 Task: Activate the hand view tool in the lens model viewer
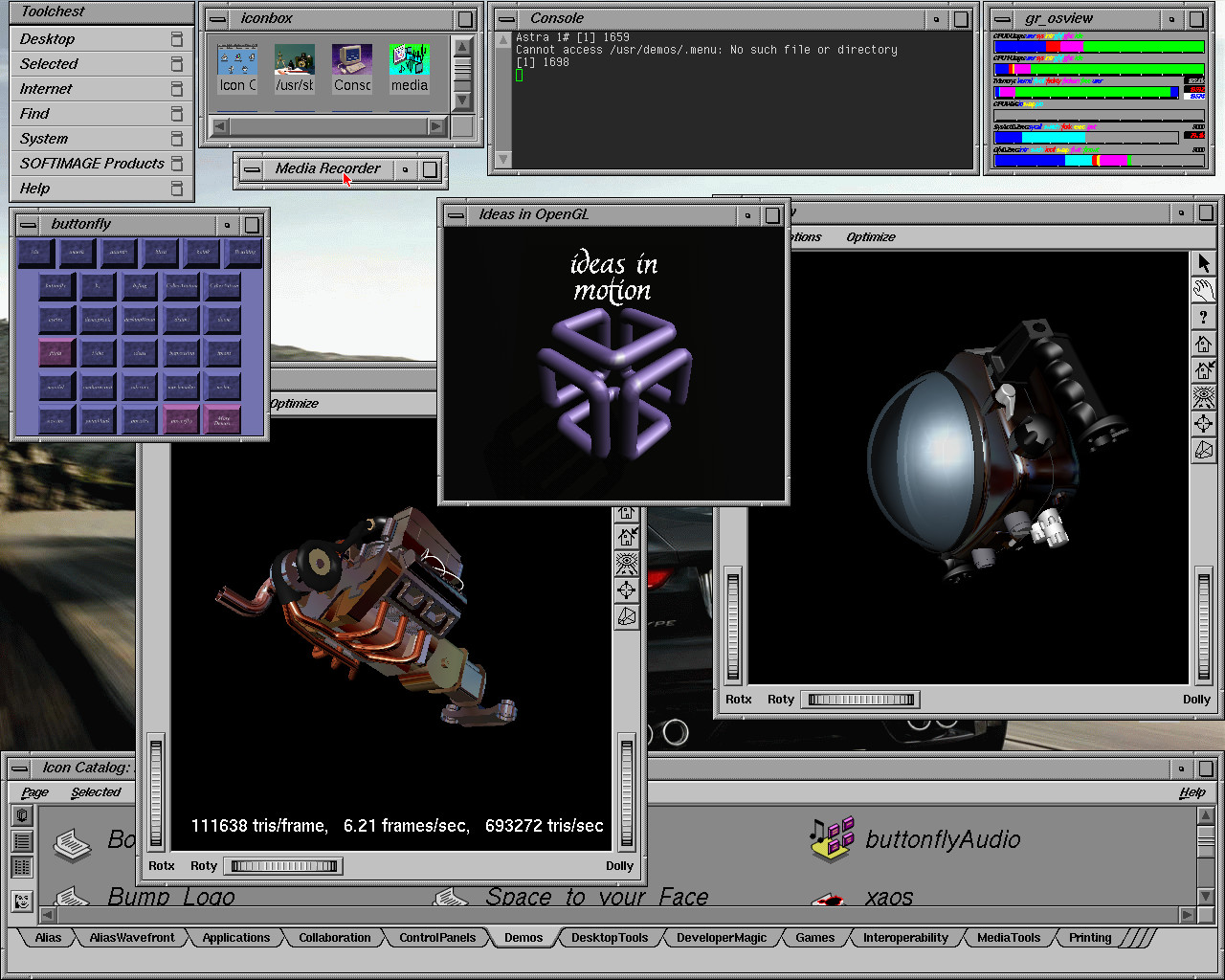pos(1204,290)
